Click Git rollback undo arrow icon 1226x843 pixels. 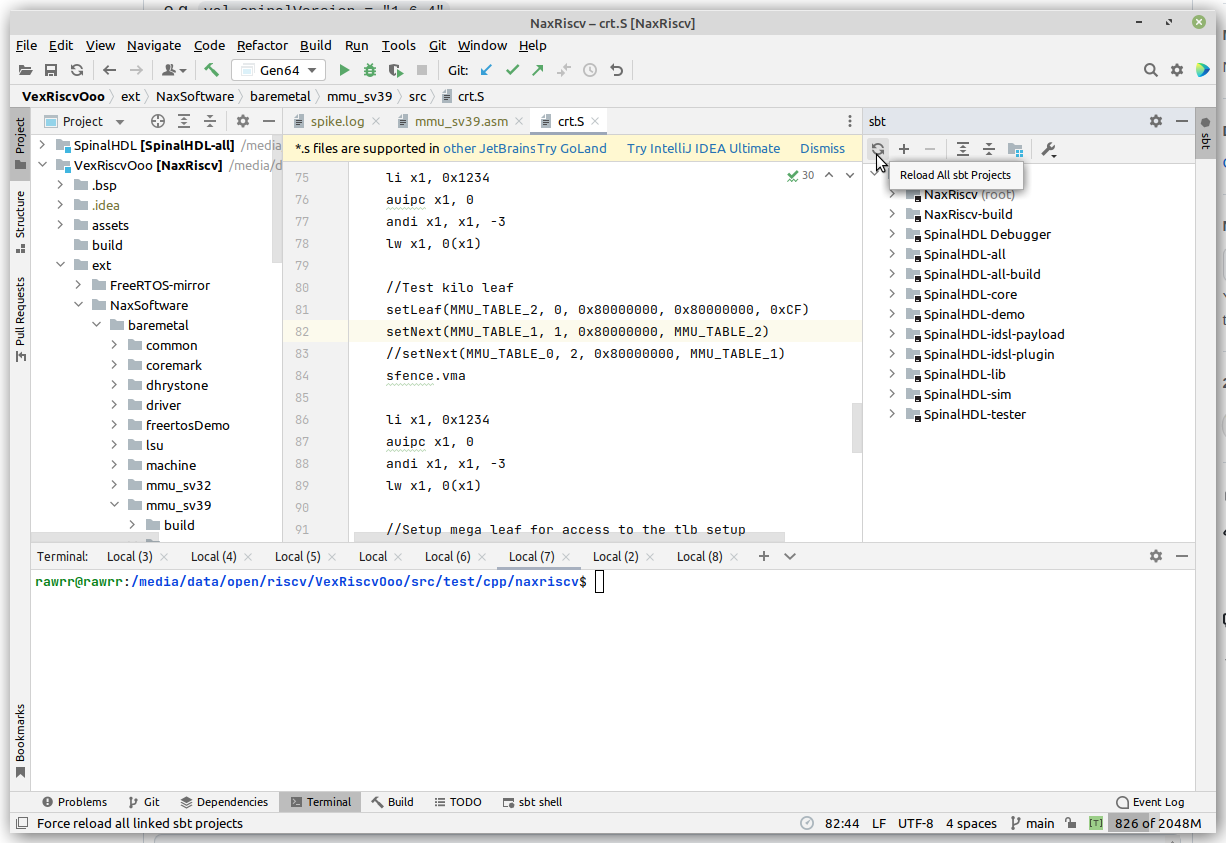coord(616,70)
